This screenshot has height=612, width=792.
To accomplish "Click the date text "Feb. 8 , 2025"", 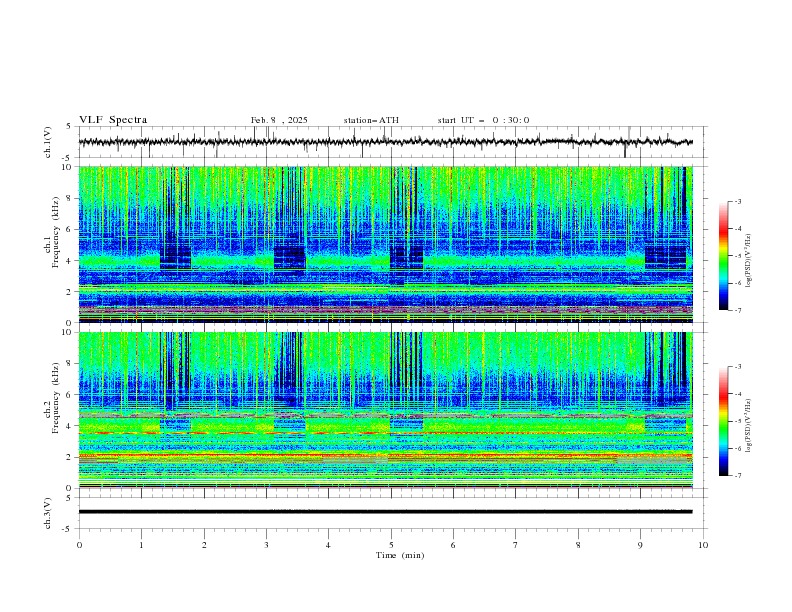I will (279, 120).
